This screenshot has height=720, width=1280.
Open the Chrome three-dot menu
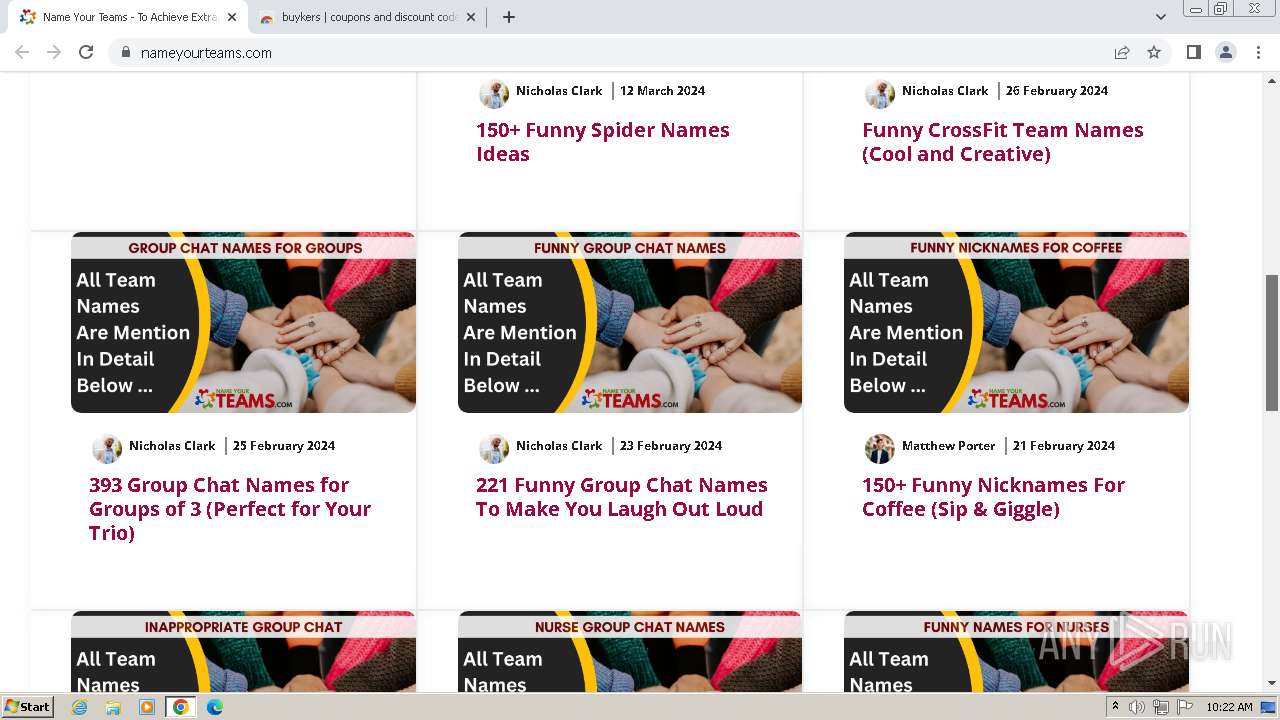click(1258, 52)
